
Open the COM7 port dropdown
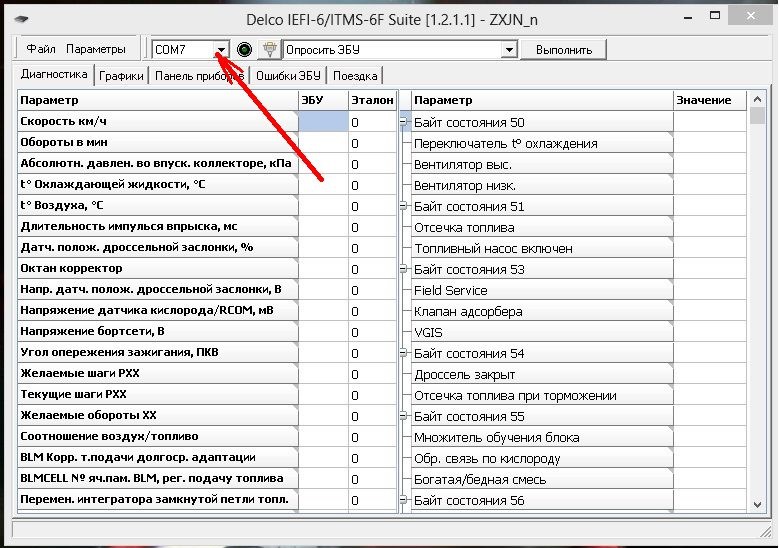click(221, 49)
